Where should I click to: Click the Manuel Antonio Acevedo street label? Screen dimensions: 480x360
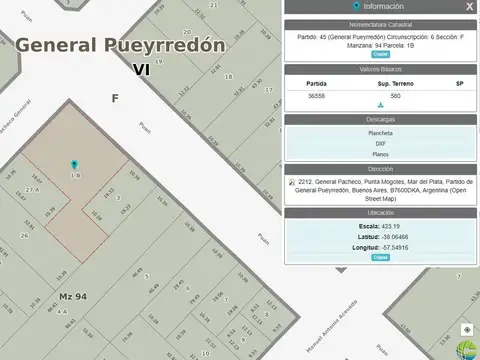click(x=332, y=326)
